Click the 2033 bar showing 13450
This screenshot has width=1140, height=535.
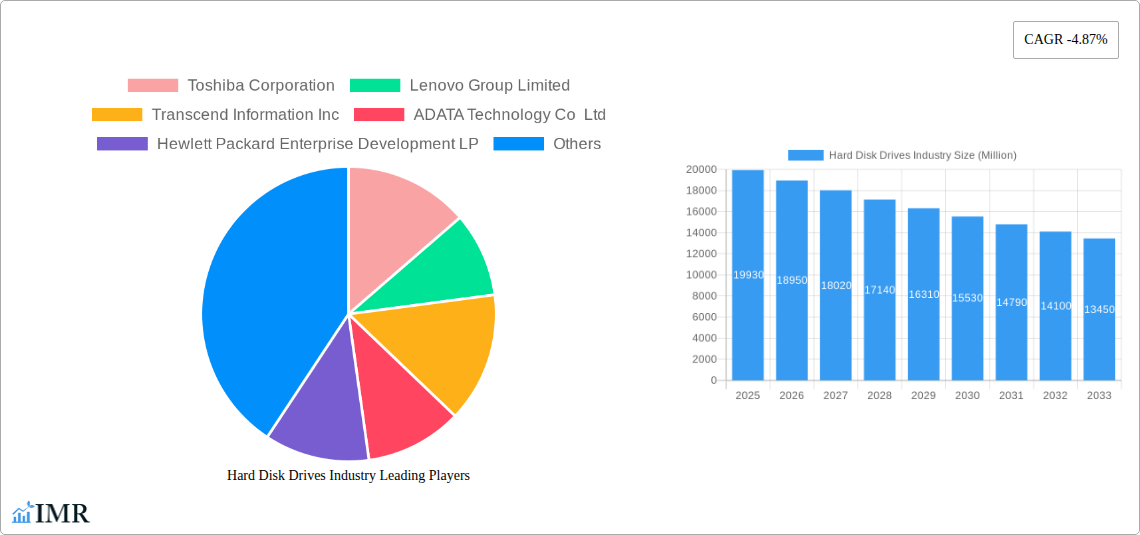click(1099, 309)
